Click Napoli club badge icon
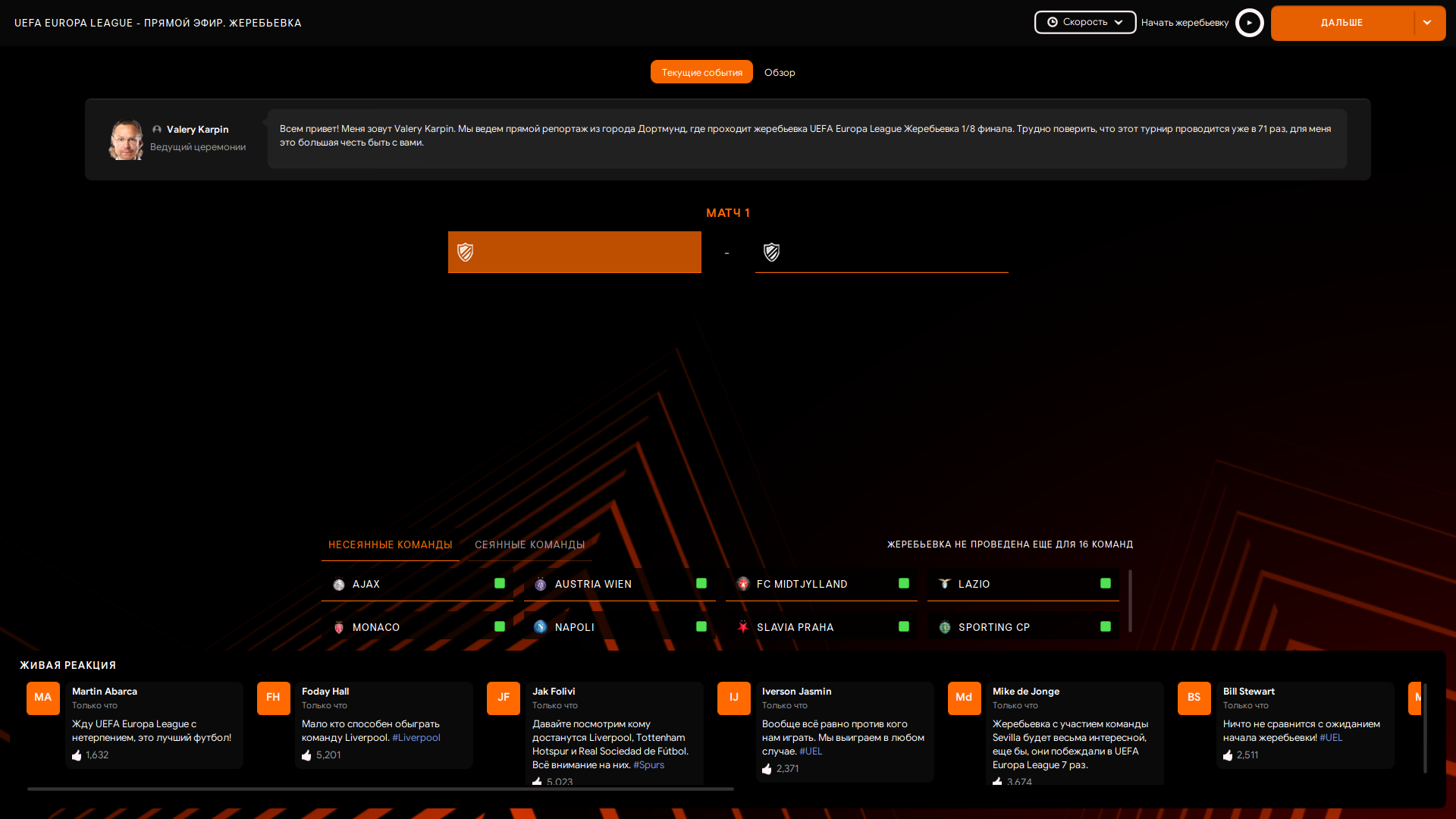Viewport: 1456px width, 819px height. pos(540,627)
